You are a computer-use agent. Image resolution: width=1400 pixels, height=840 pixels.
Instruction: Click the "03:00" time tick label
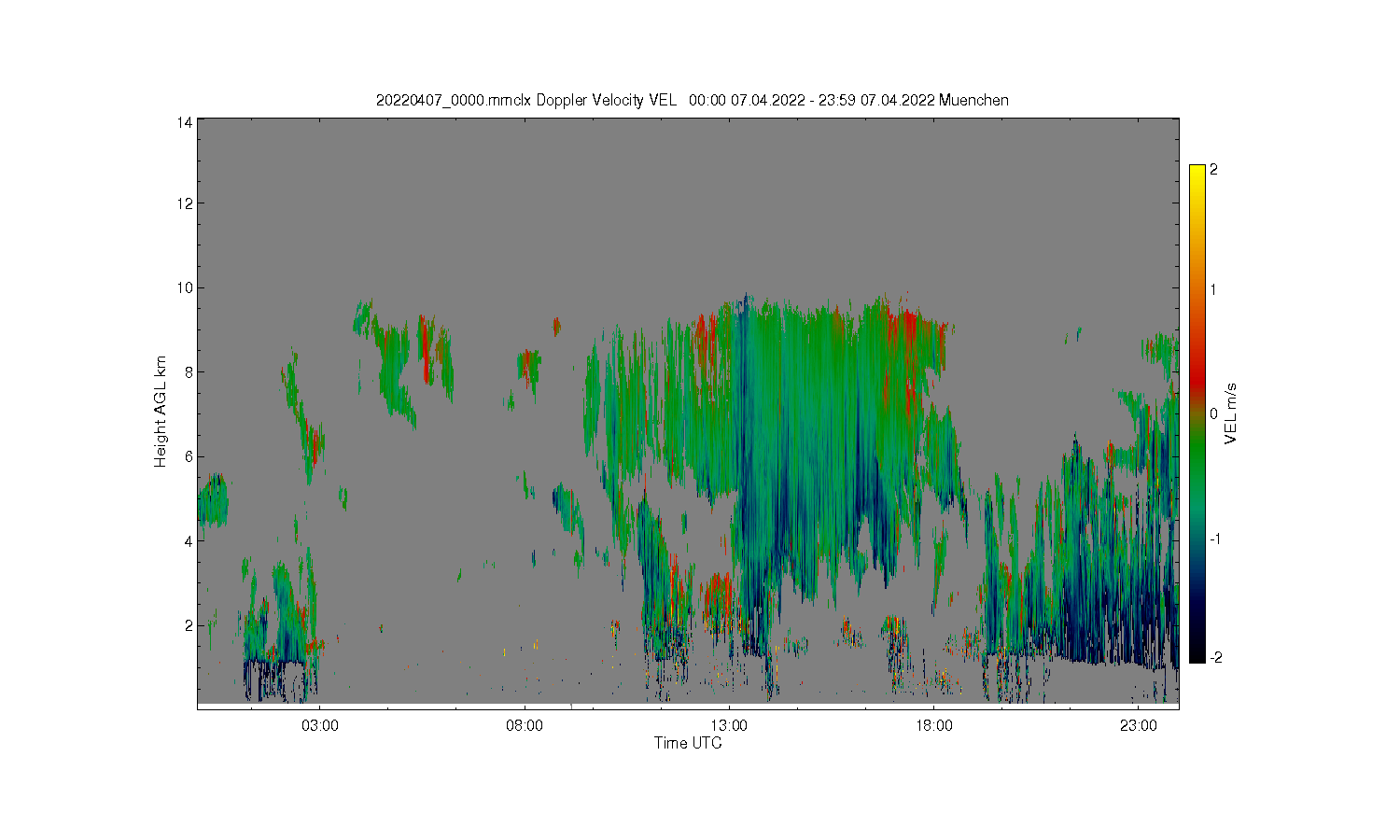tap(320, 725)
